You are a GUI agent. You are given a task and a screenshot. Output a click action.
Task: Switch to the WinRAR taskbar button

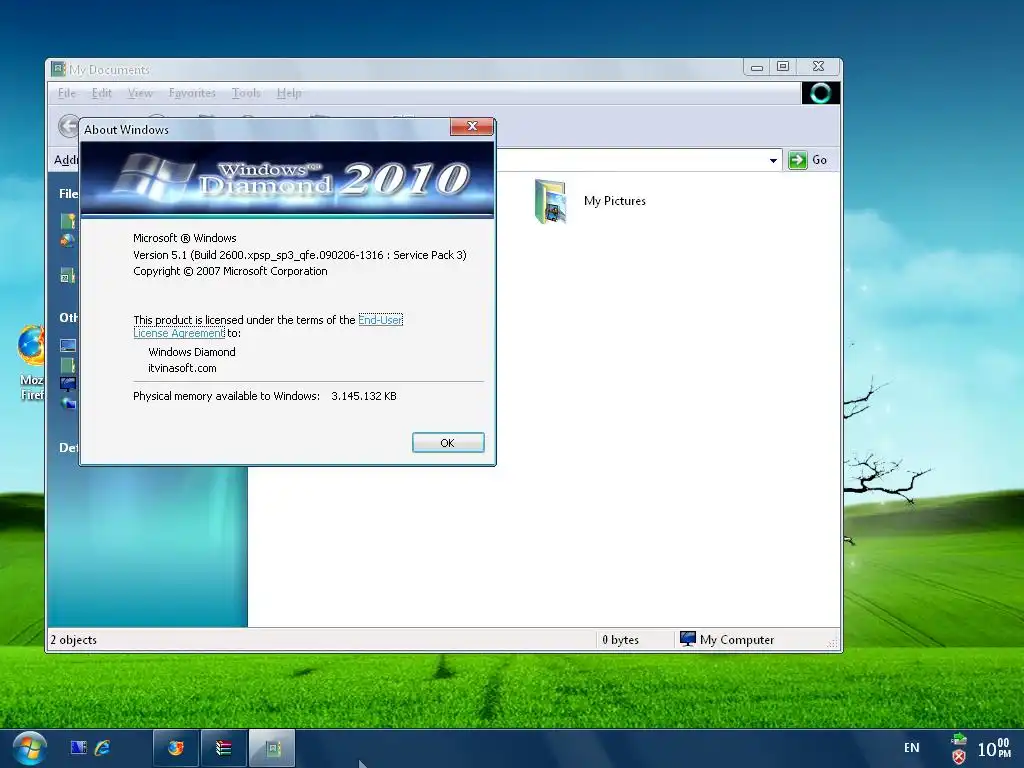tap(224, 748)
